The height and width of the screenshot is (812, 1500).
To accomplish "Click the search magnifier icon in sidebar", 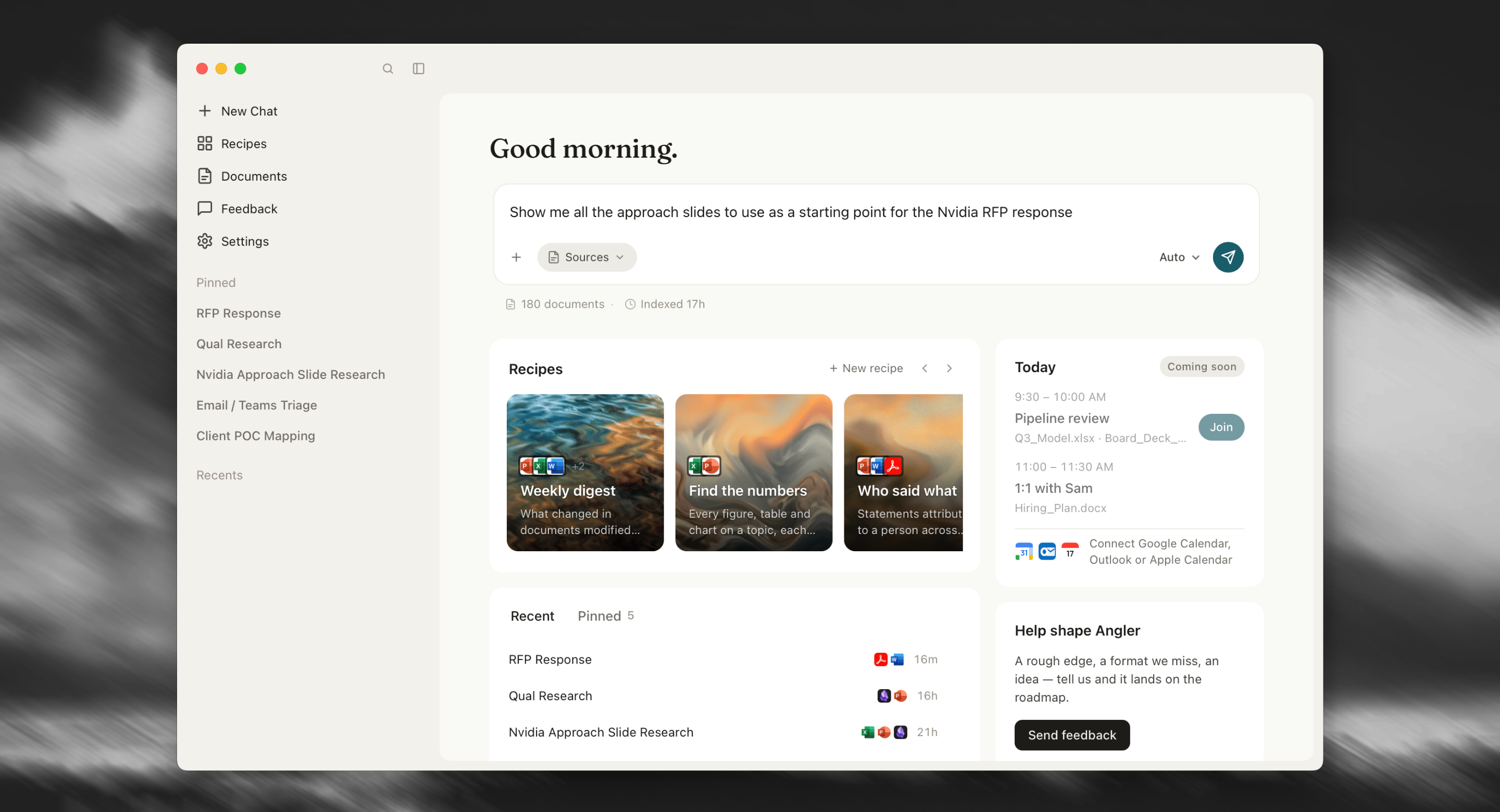I will point(388,69).
